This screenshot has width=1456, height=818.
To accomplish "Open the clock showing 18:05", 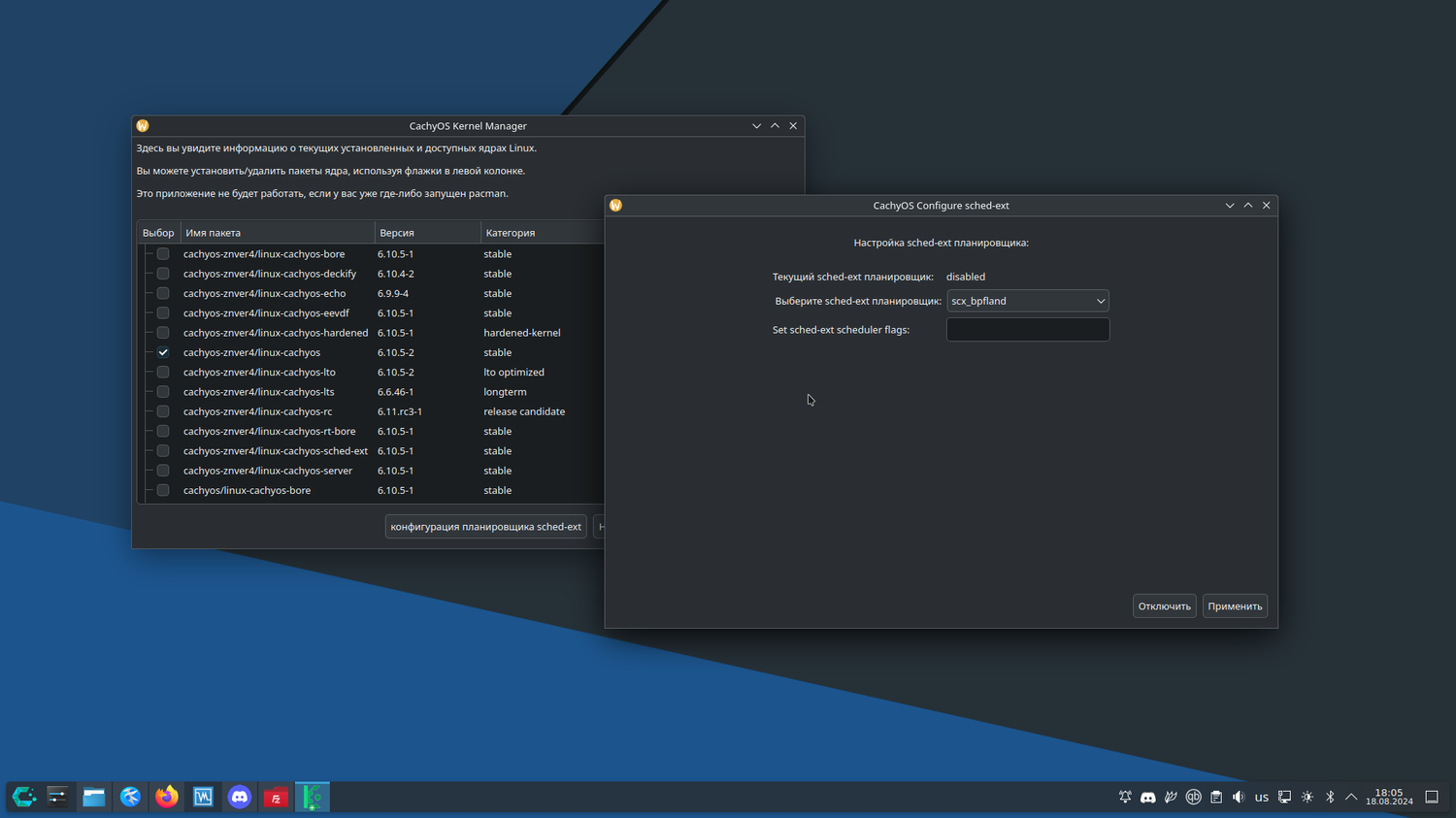I will pyautogui.click(x=1389, y=798).
